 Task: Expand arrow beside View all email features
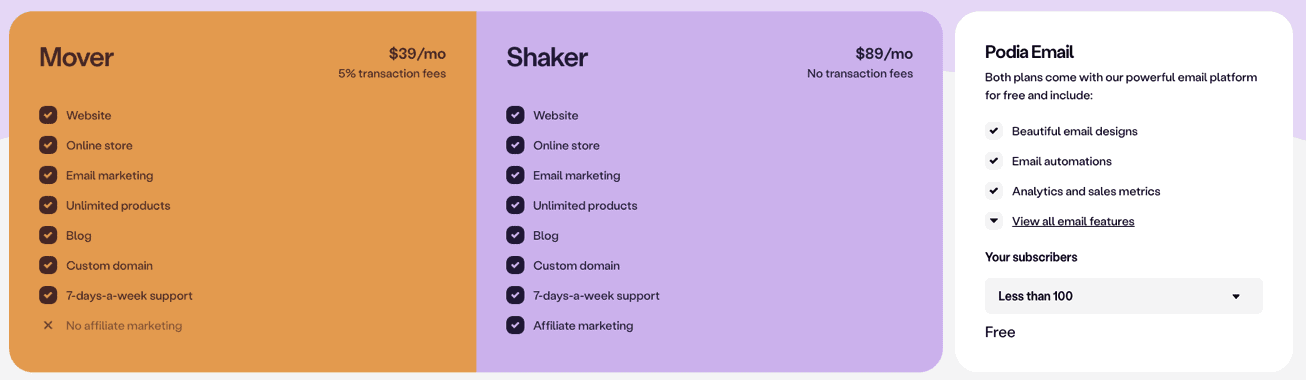(994, 221)
